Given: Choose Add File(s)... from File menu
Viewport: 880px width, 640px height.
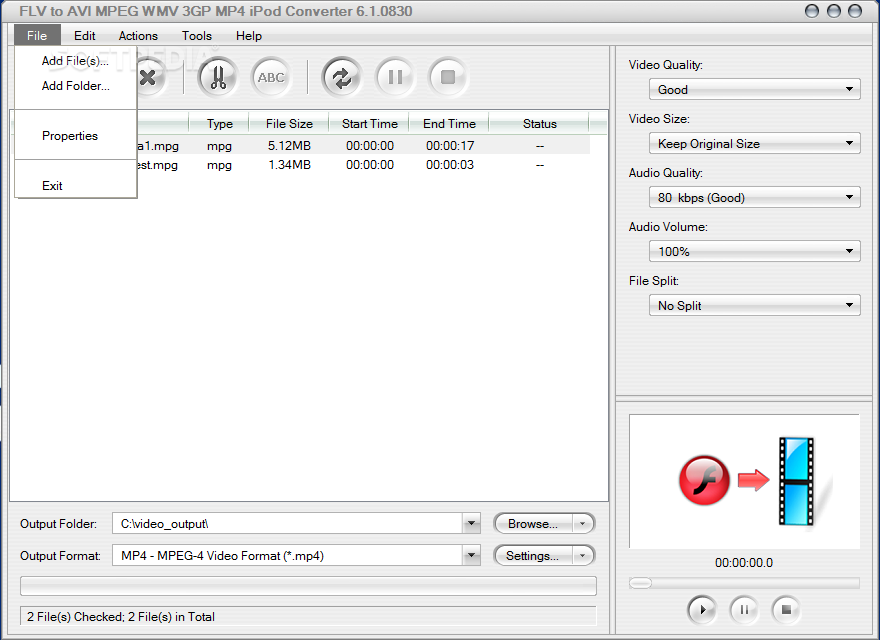Looking at the screenshot, I should tap(75, 61).
